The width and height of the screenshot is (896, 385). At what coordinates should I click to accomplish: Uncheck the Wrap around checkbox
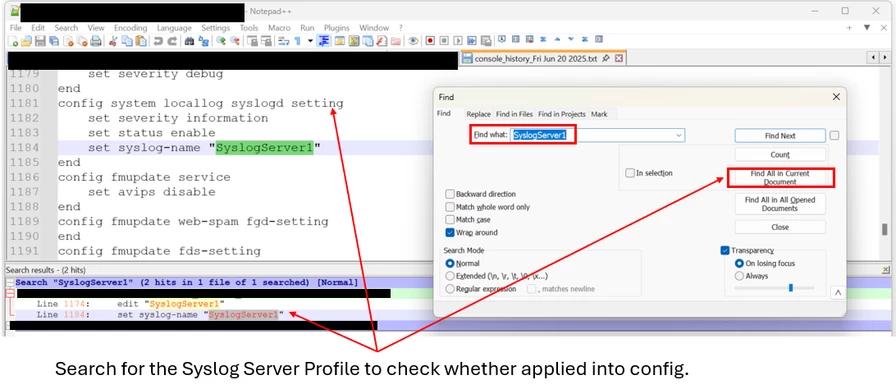pyautogui.click(x=450, y=232)
